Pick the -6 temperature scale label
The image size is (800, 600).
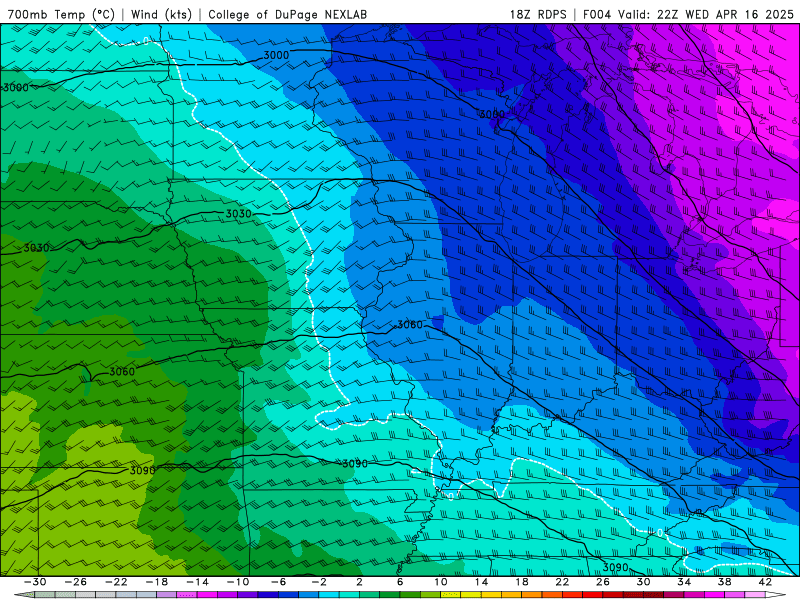[278, 582]
